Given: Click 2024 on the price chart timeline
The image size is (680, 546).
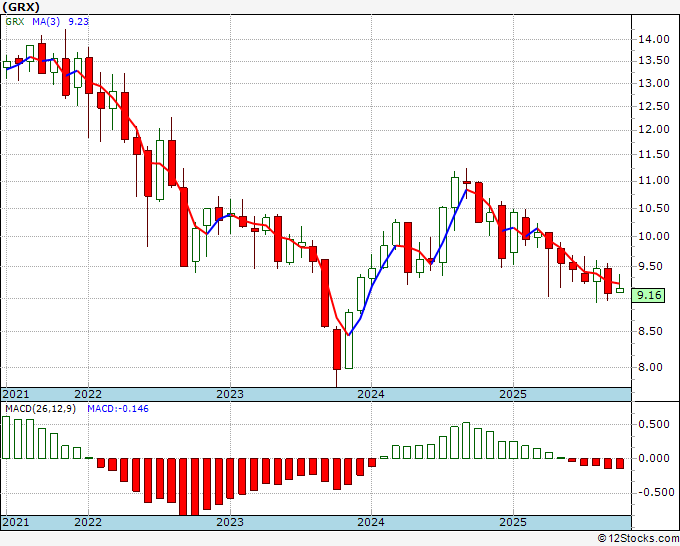Looking at the screenshot, I should [371, 394].
